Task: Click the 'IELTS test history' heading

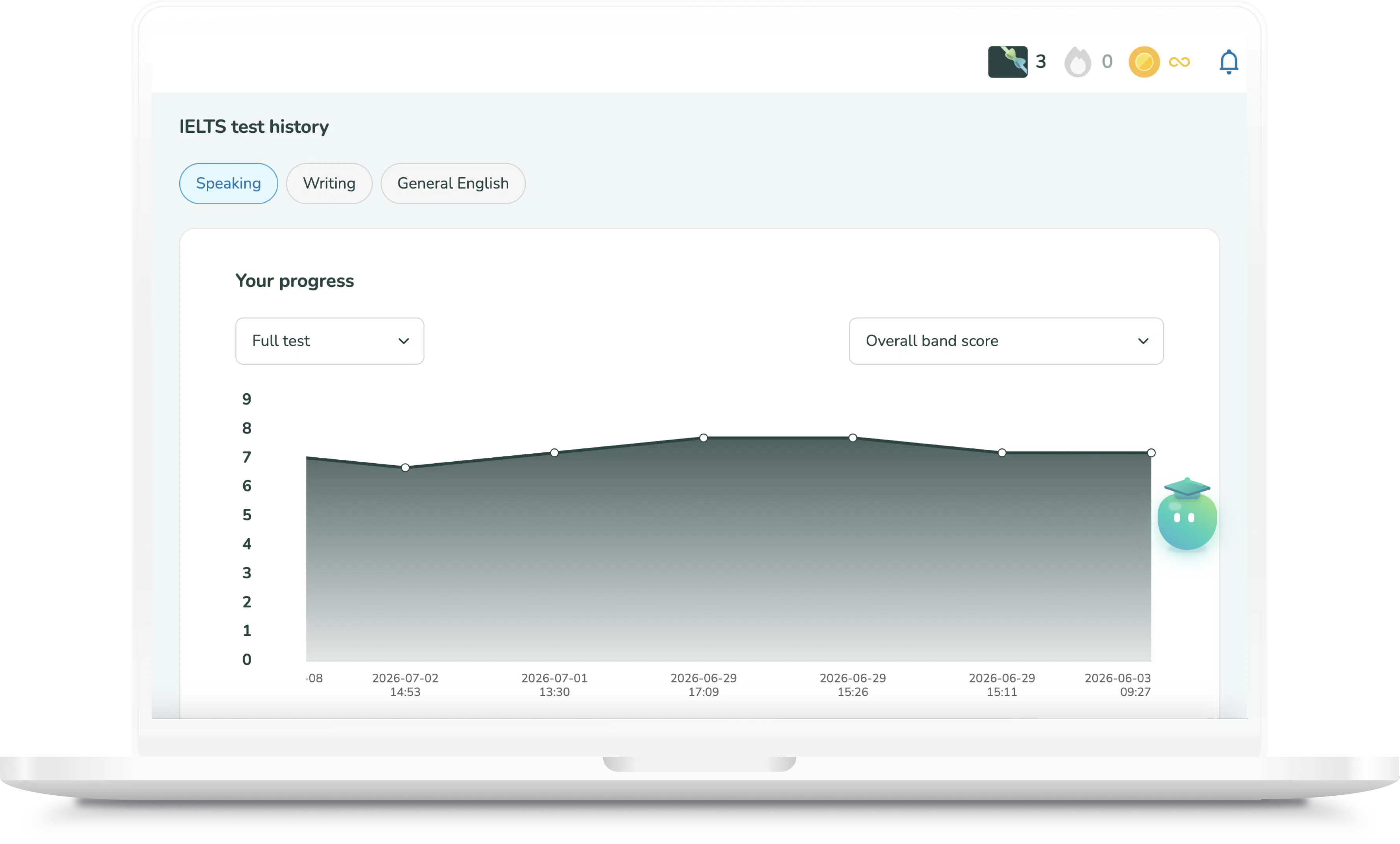Action: (254, 127)
